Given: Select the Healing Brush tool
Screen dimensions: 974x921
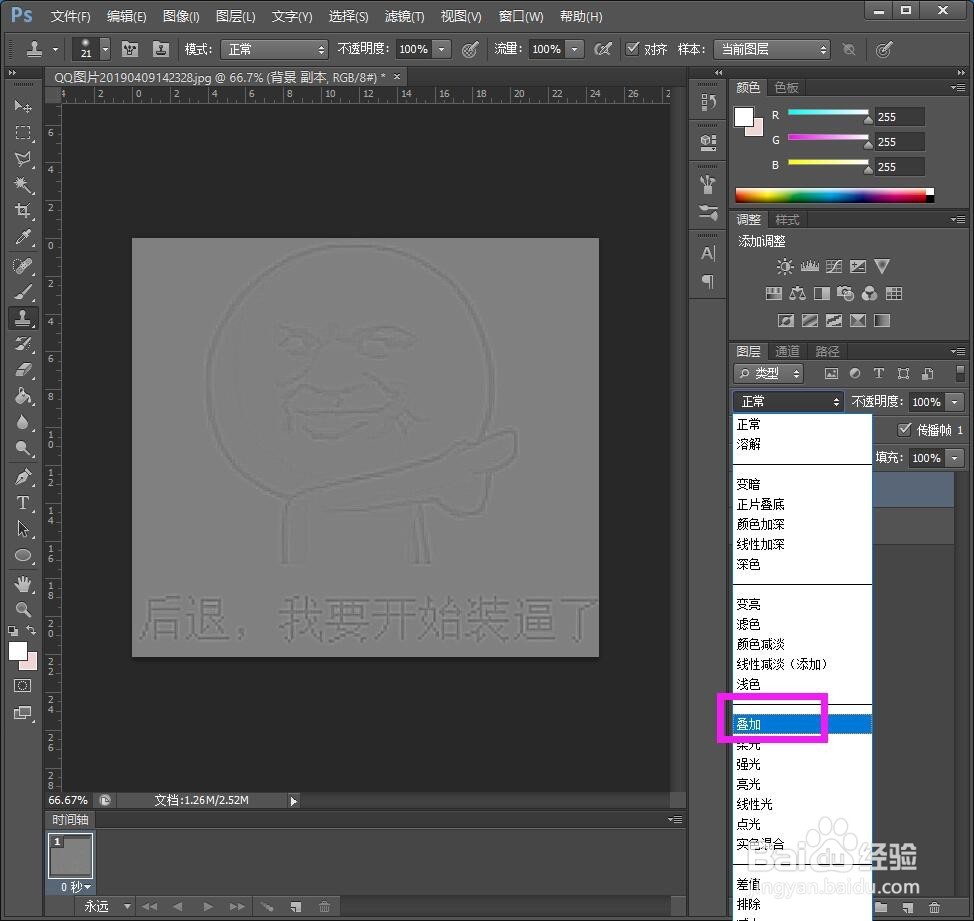Looking at the screenshot, I should click(x=22, y=266).
